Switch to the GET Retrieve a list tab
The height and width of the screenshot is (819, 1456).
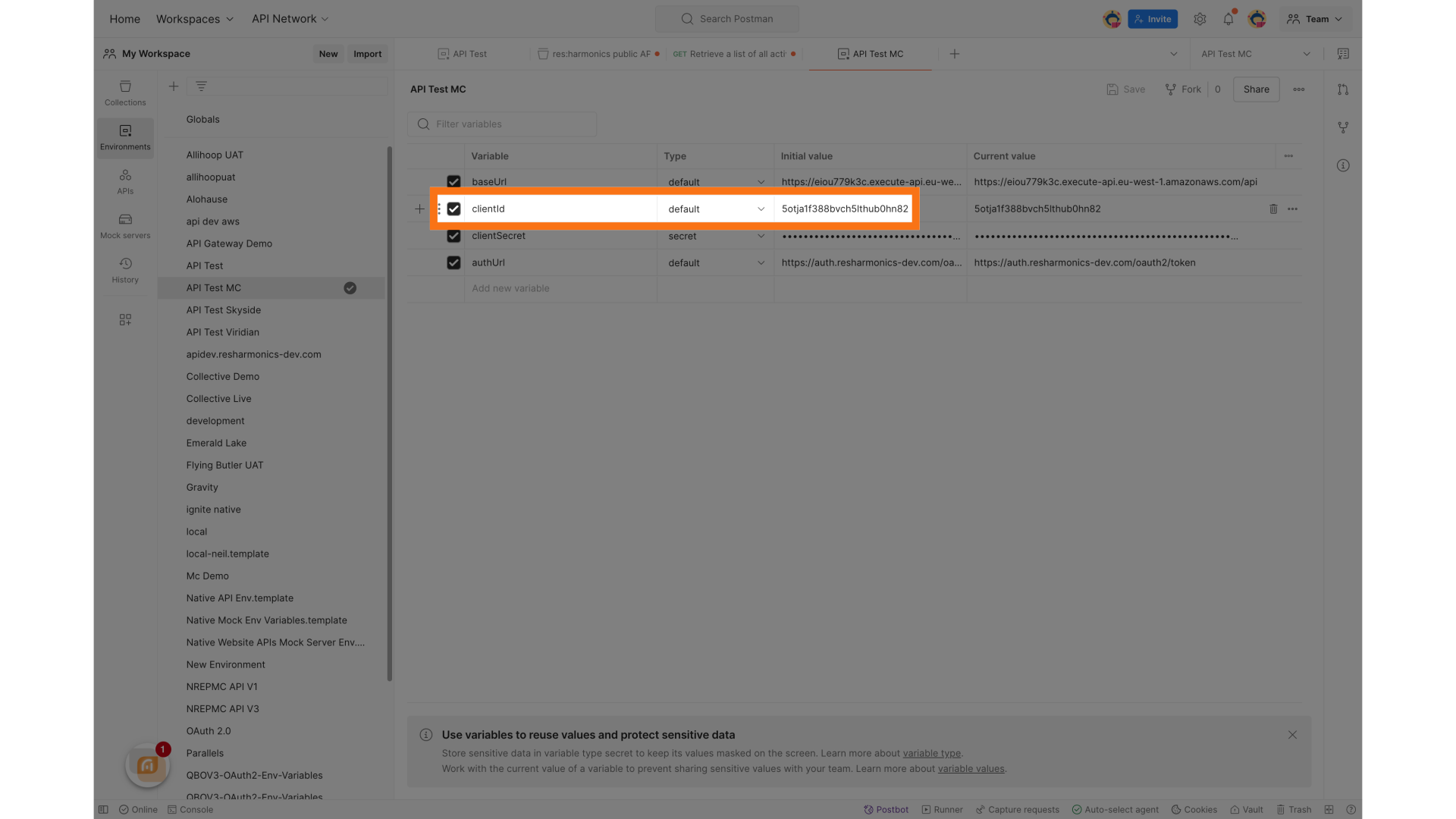734,54
